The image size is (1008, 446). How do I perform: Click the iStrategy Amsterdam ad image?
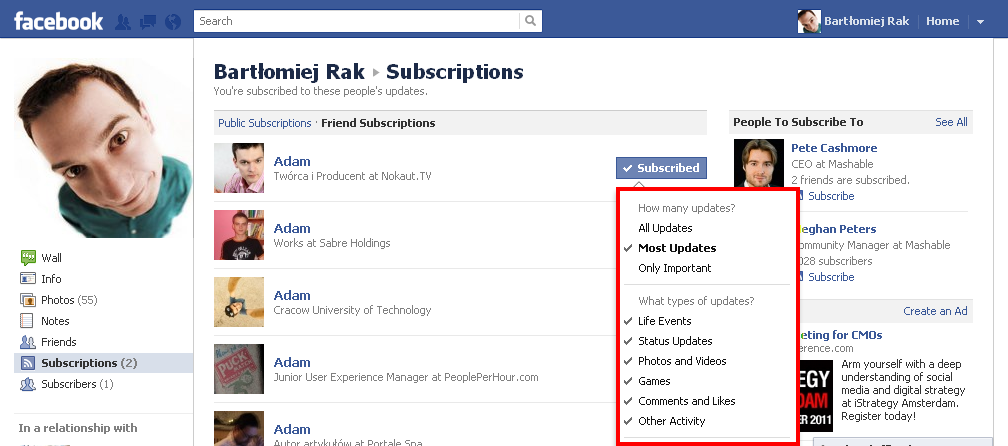816,395
